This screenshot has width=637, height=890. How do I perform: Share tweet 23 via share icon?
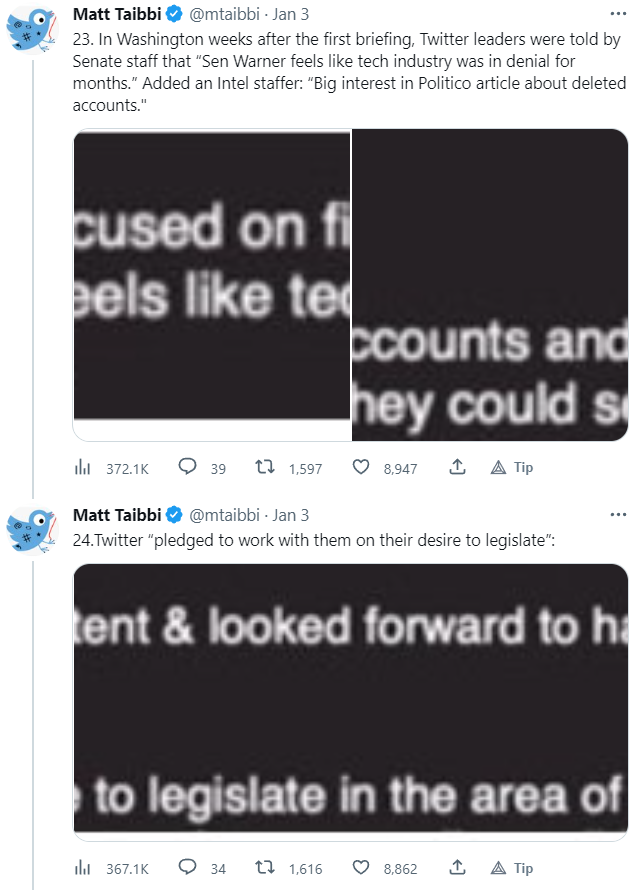pos(457,467)
